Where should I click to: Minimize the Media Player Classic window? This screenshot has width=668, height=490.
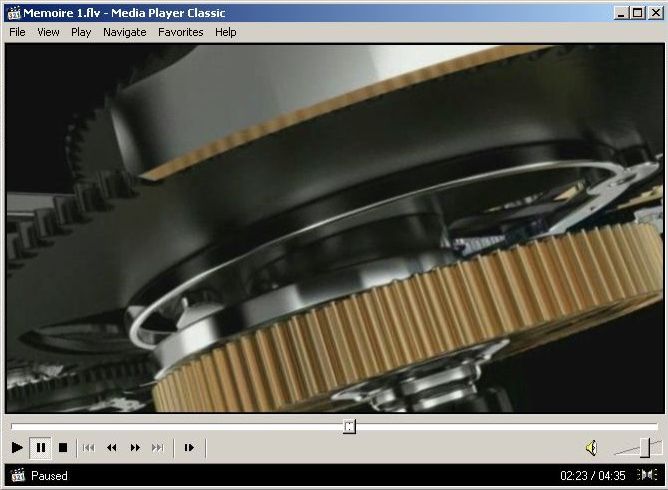coord(621,13)
